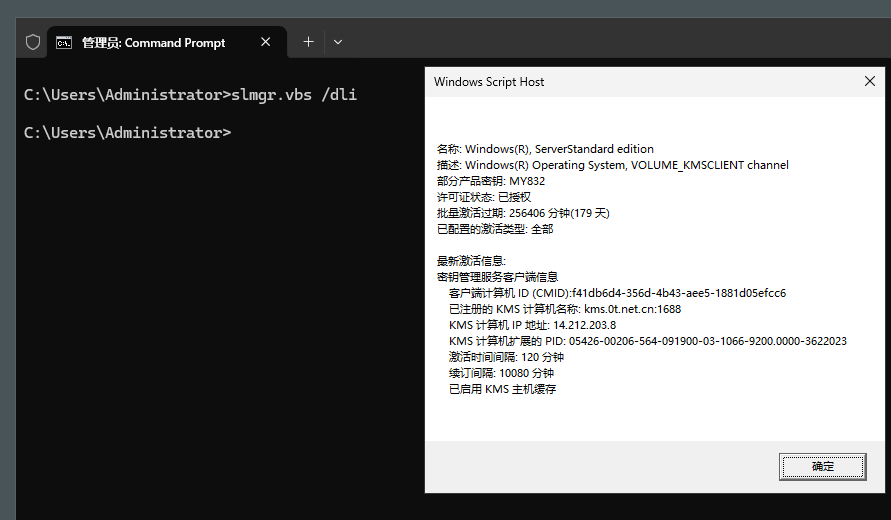891x520 pixels.
Task: Close the Windows Script Host dialog
Action: click(869, 81)
